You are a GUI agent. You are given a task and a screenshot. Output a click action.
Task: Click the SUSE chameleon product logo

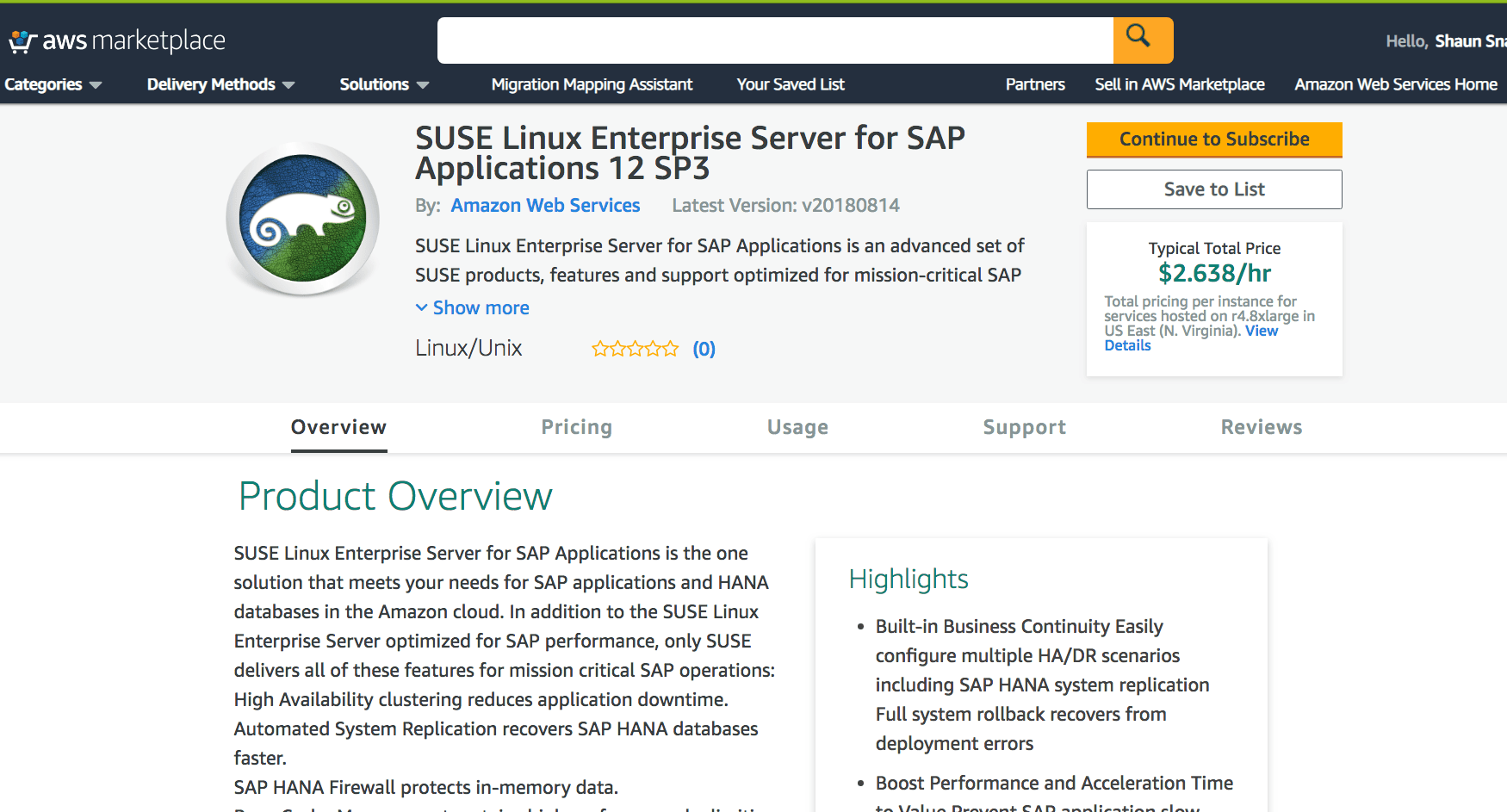point(302,219)
